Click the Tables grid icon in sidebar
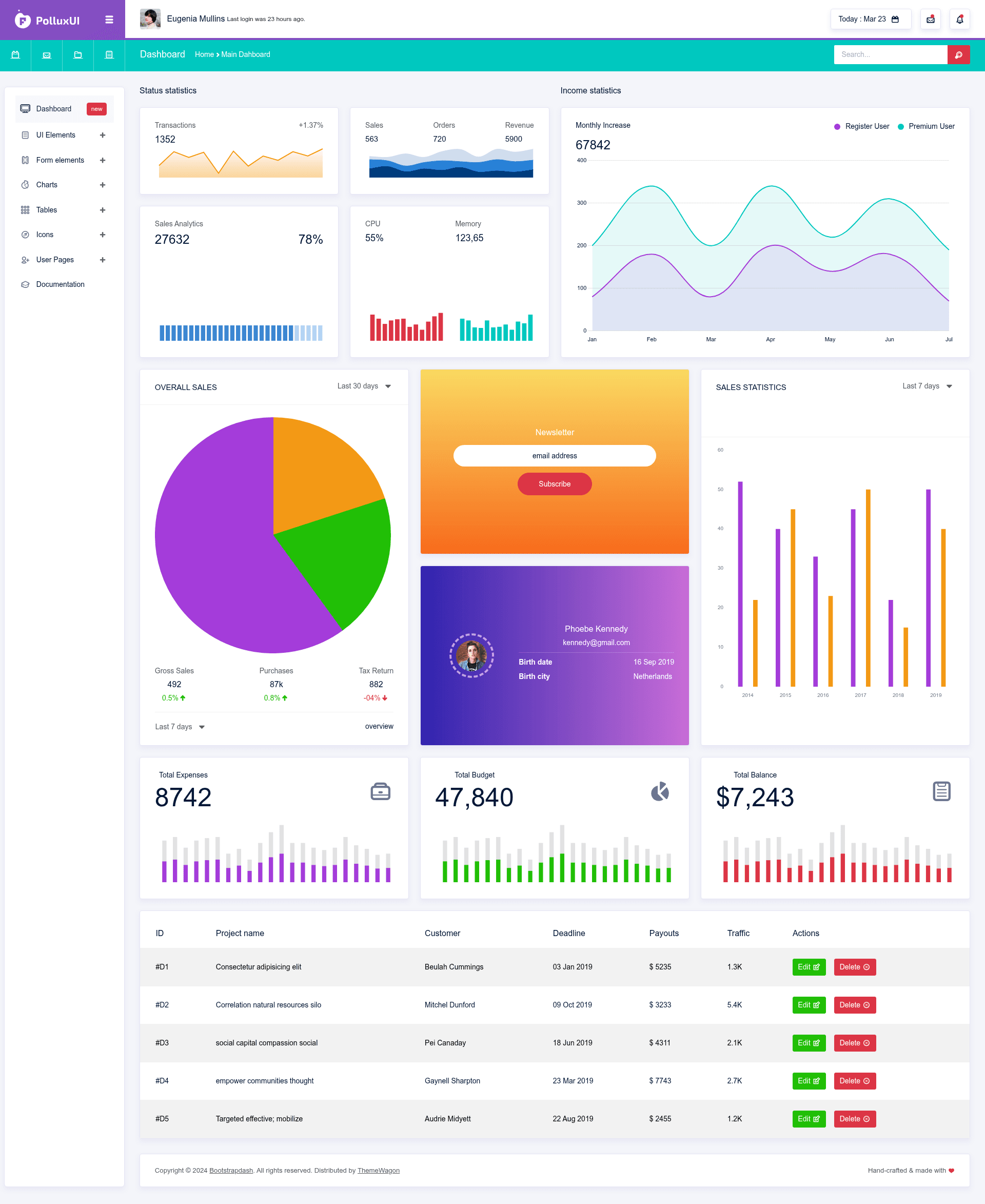Screen dimensions: 985x1204 [25, 210]
